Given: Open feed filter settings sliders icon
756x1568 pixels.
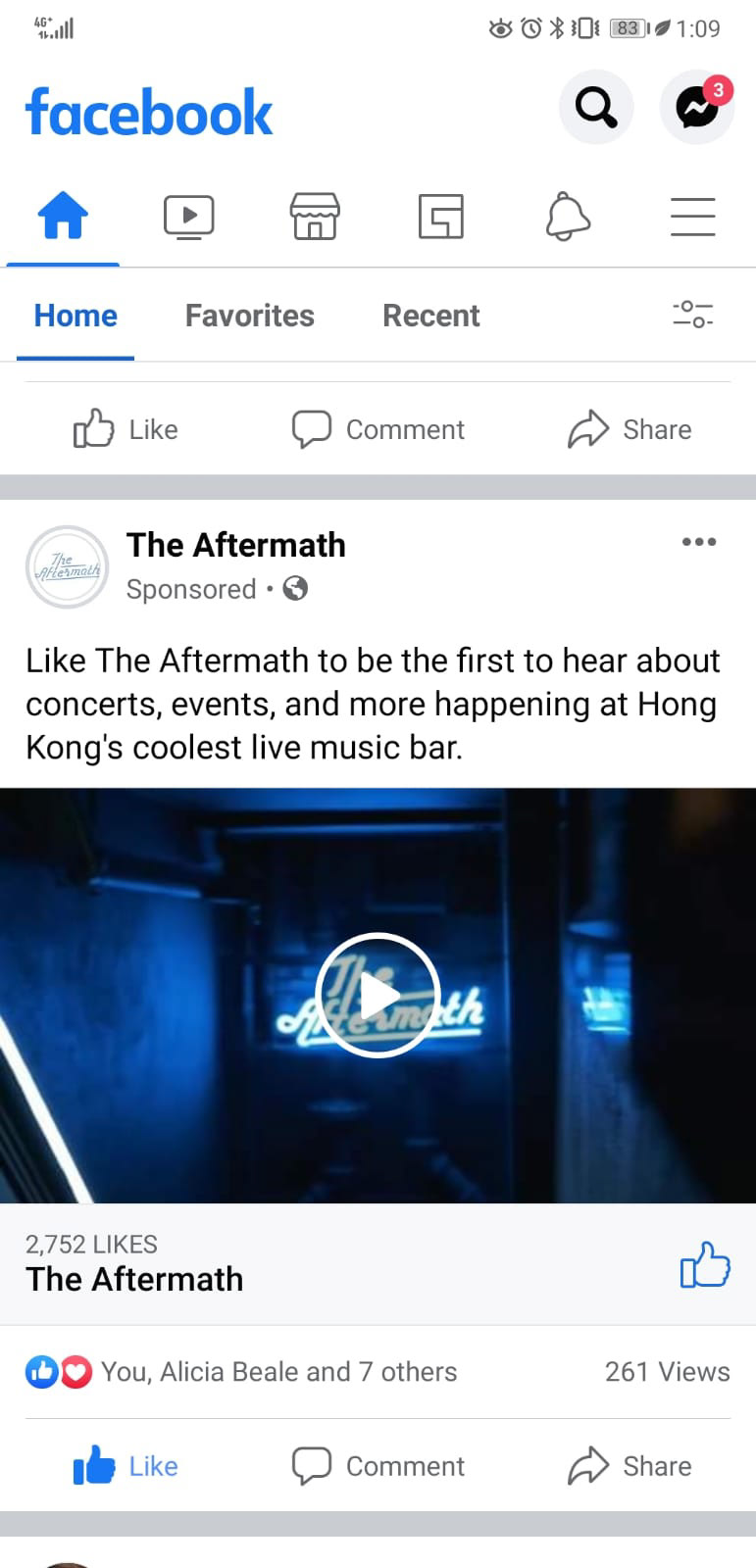Looking at the screenshot, I should 692,315.
